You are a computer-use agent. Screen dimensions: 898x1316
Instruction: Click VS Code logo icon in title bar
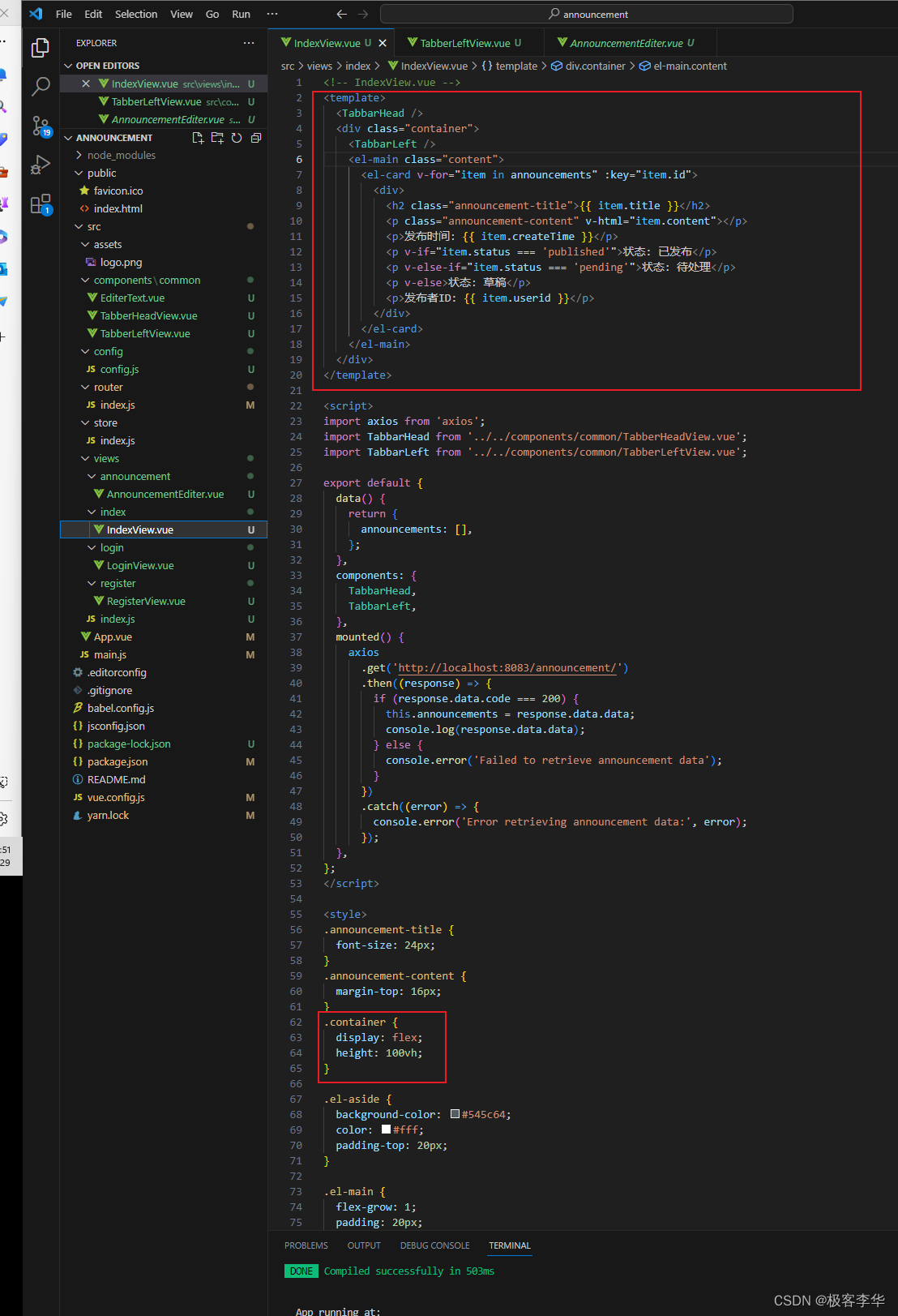click(x=36, y=14)
